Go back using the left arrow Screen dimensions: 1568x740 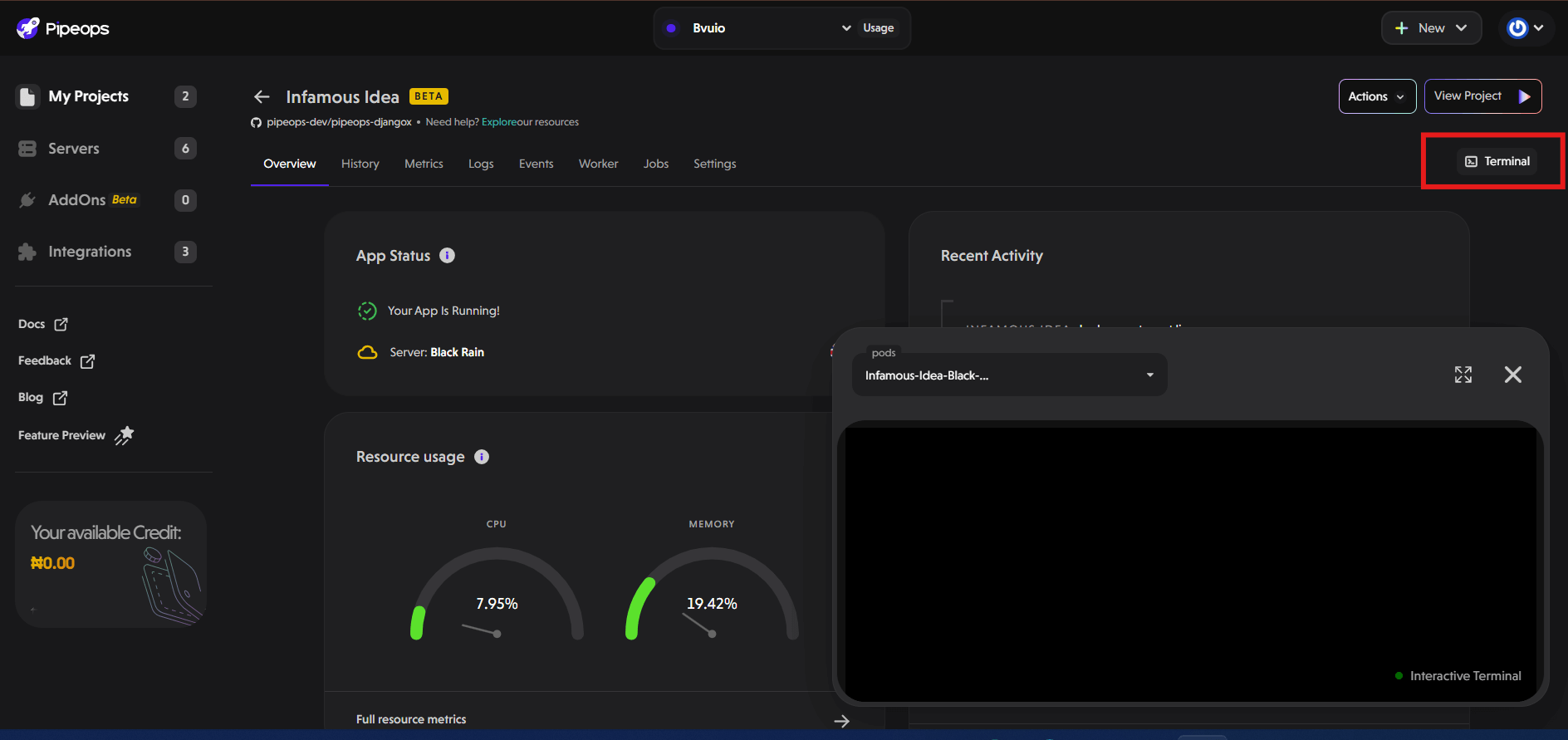pyautogui.click(x=262, y=97)
